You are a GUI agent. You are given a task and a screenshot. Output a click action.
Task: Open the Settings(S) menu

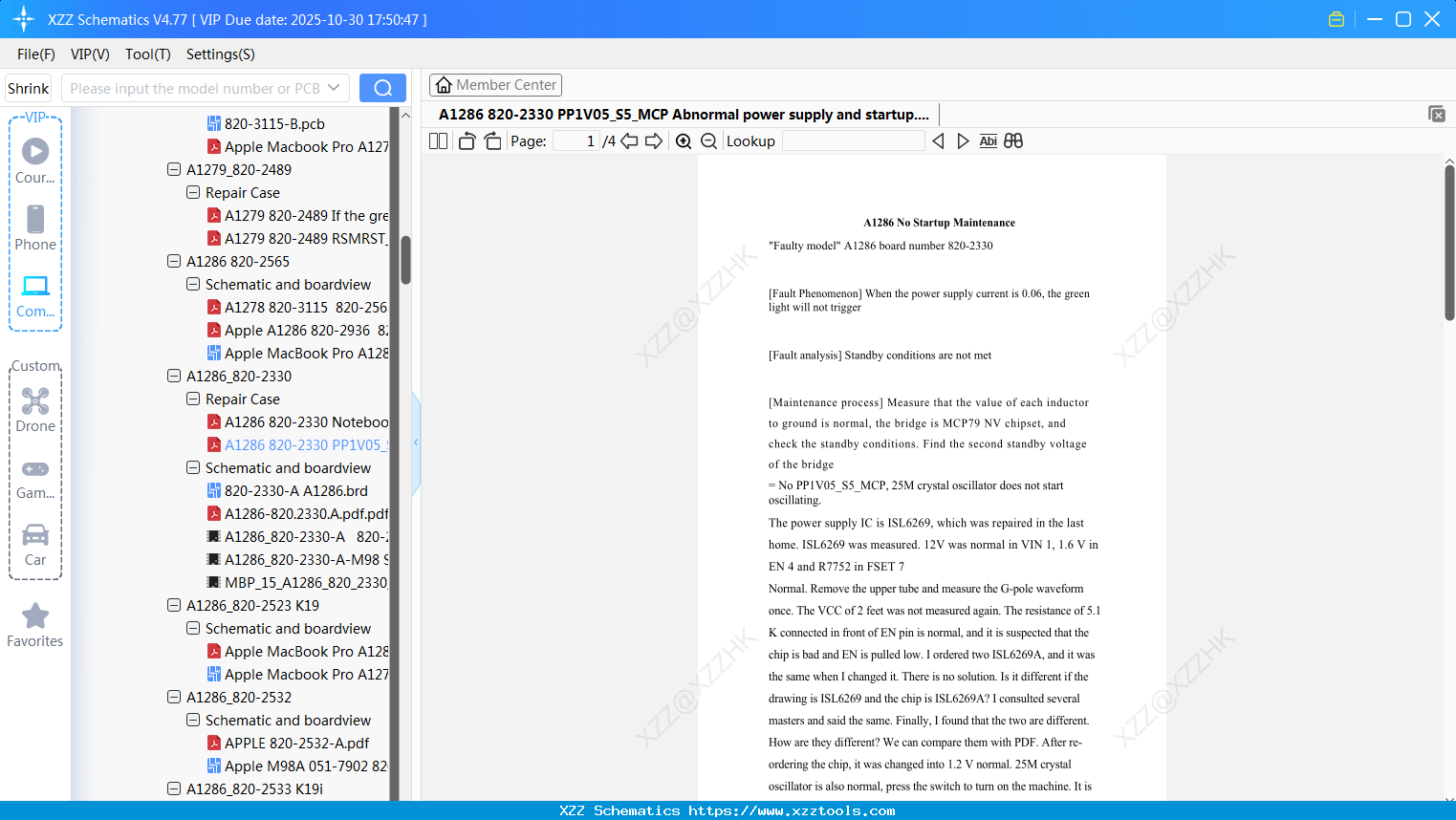coord(221,54)
